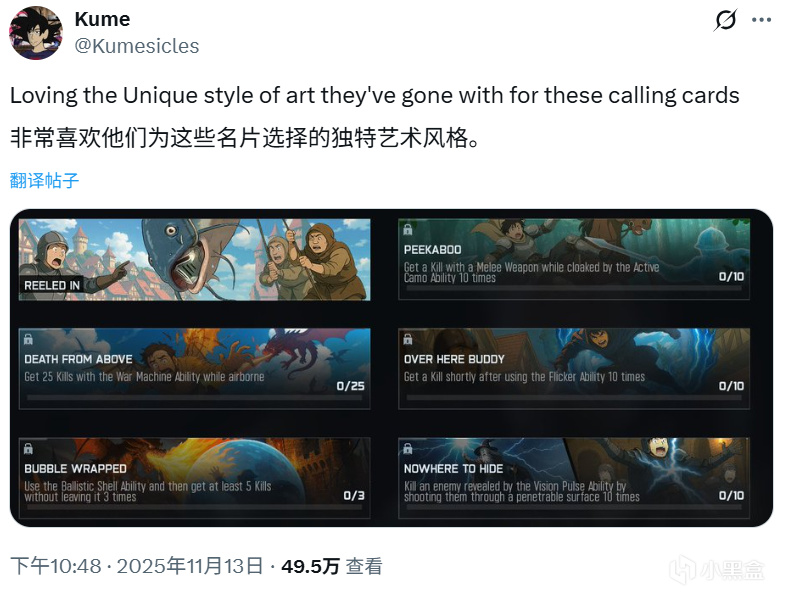This screenshot has height=600, width=787.
Task: Click the 小黑盒 watermark logo
Action: tap(718, 570)
